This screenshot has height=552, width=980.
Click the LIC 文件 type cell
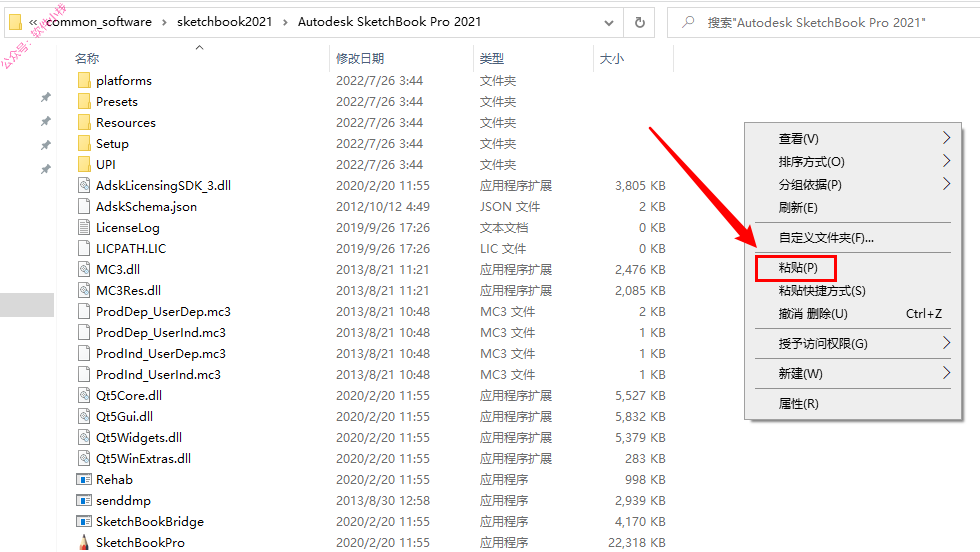[503, 248]
